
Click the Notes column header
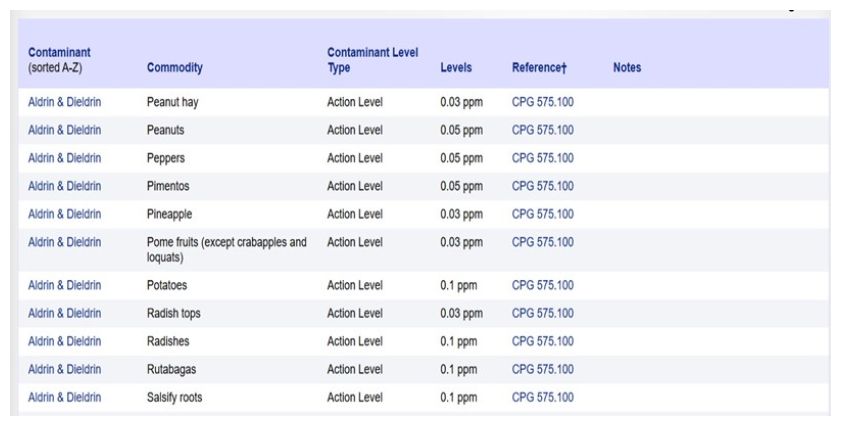[x=627, y=68]
